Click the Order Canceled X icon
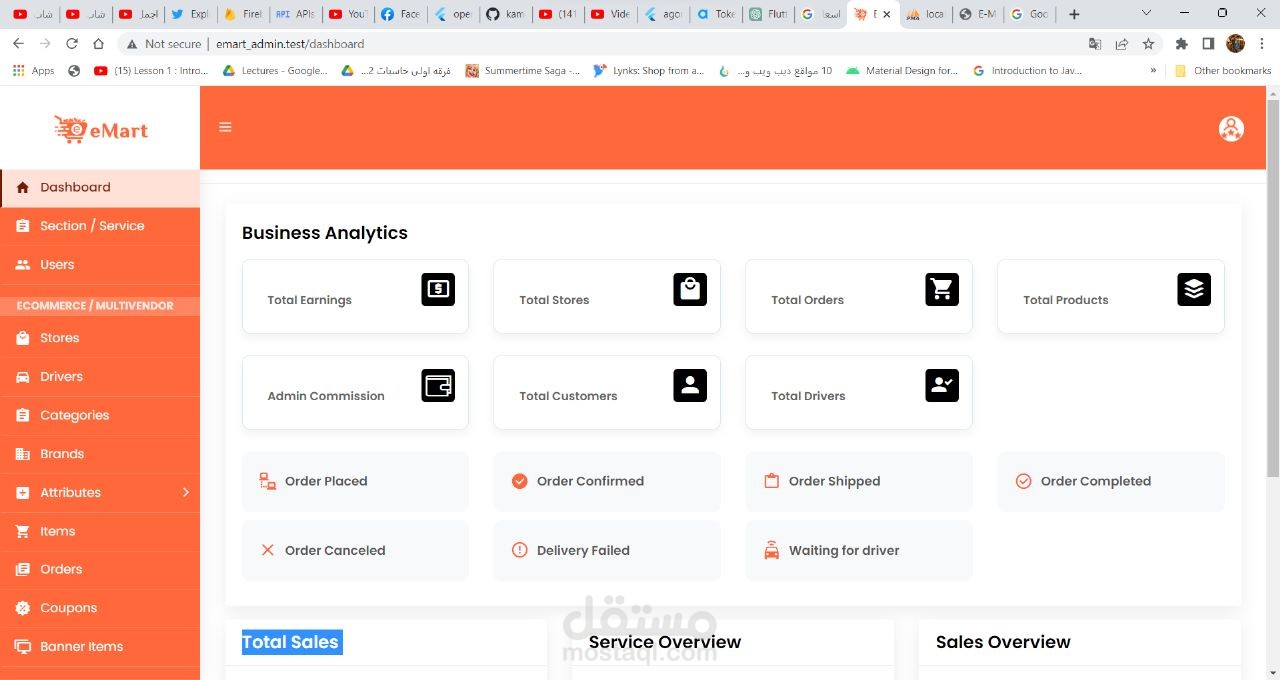The height and width of the screenshot is (680, 1280). [x=268, y=550]
